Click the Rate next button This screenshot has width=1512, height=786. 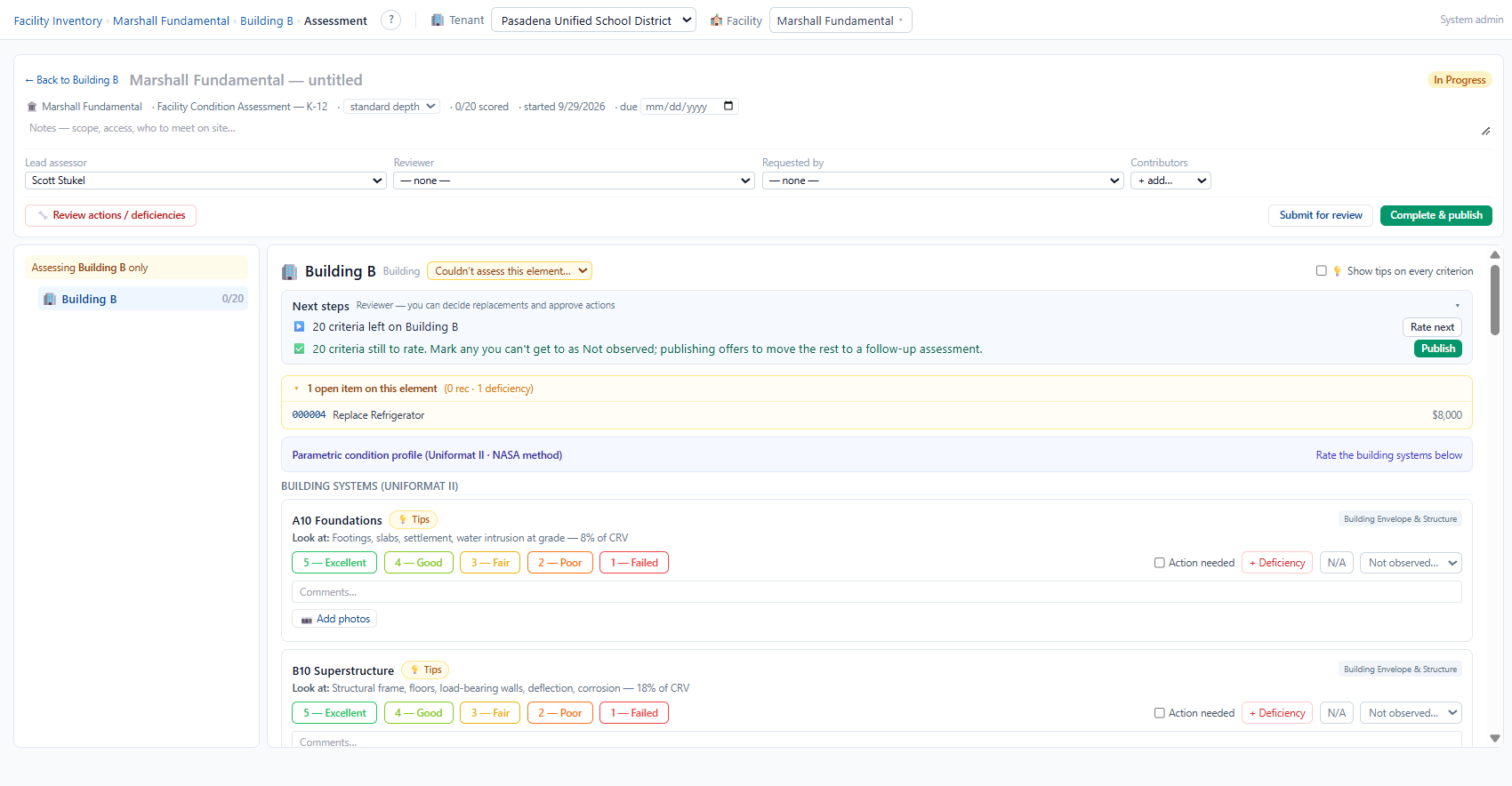[1432, 327]
